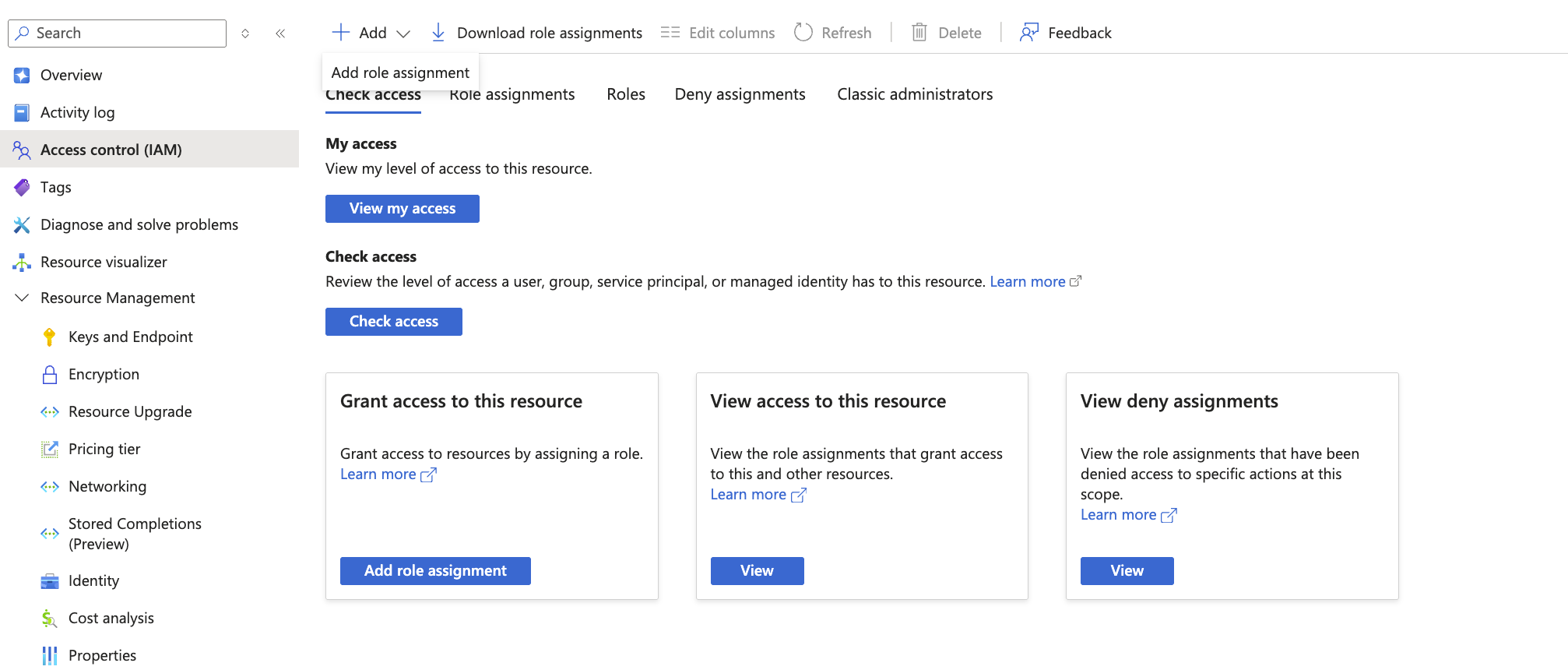Click the purple Tags icon
The width and height of the screenshot is (1568, 670).
click(22, 188)
